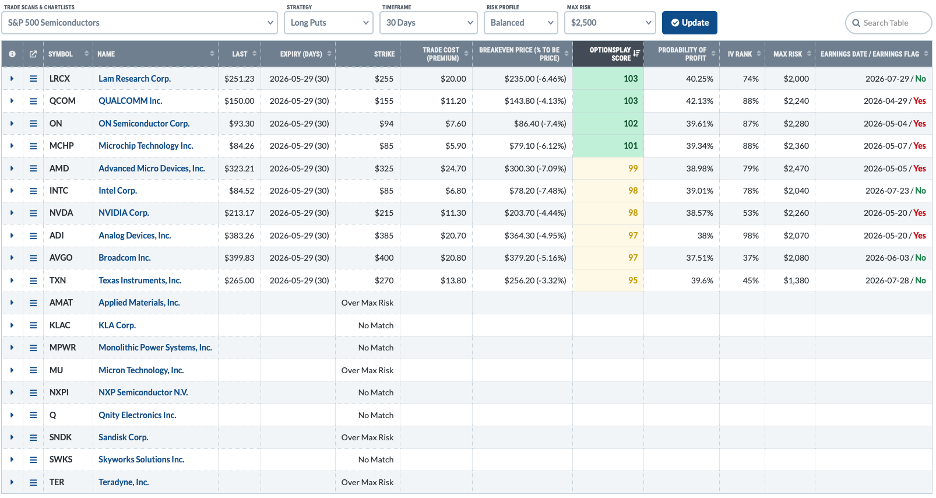The height and width of the screenshot is (498, 936).
Task: Open the row menu icon for MCHP
Action: [x=33, y=146]
